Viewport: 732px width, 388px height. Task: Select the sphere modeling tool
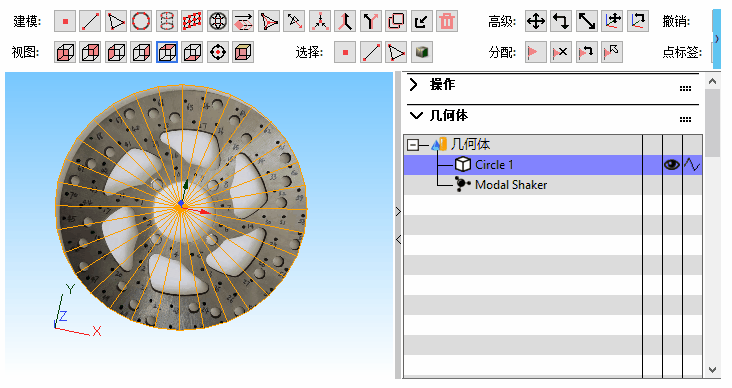[x=218, y=21]
